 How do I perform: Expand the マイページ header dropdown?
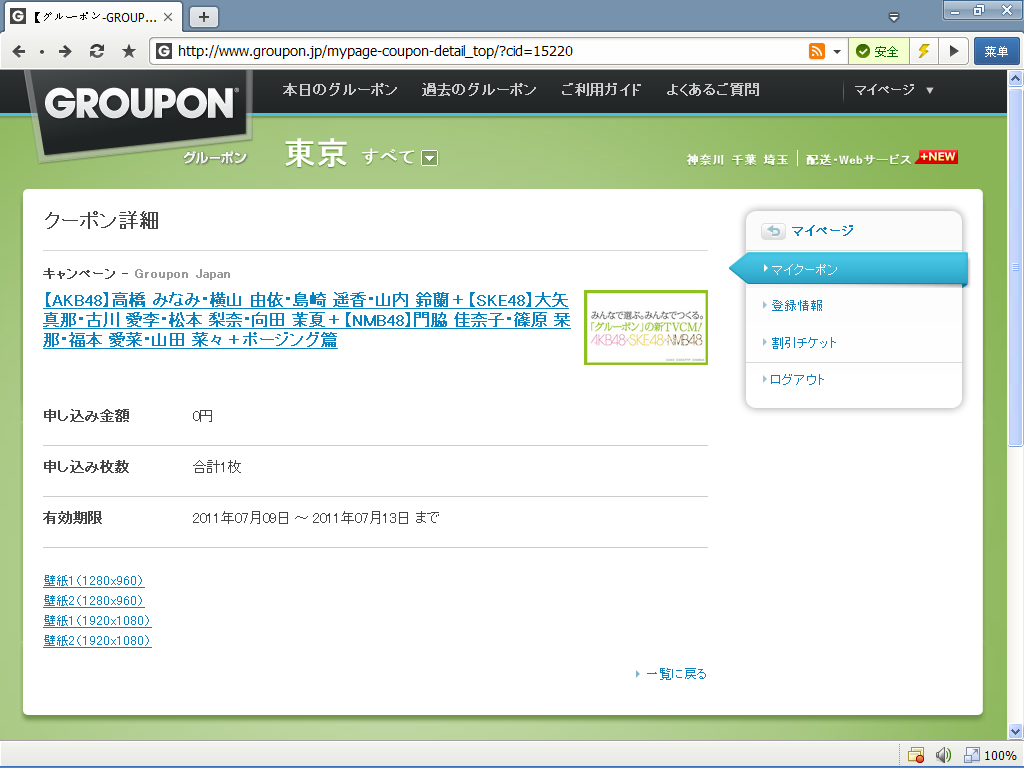[893, 89]
